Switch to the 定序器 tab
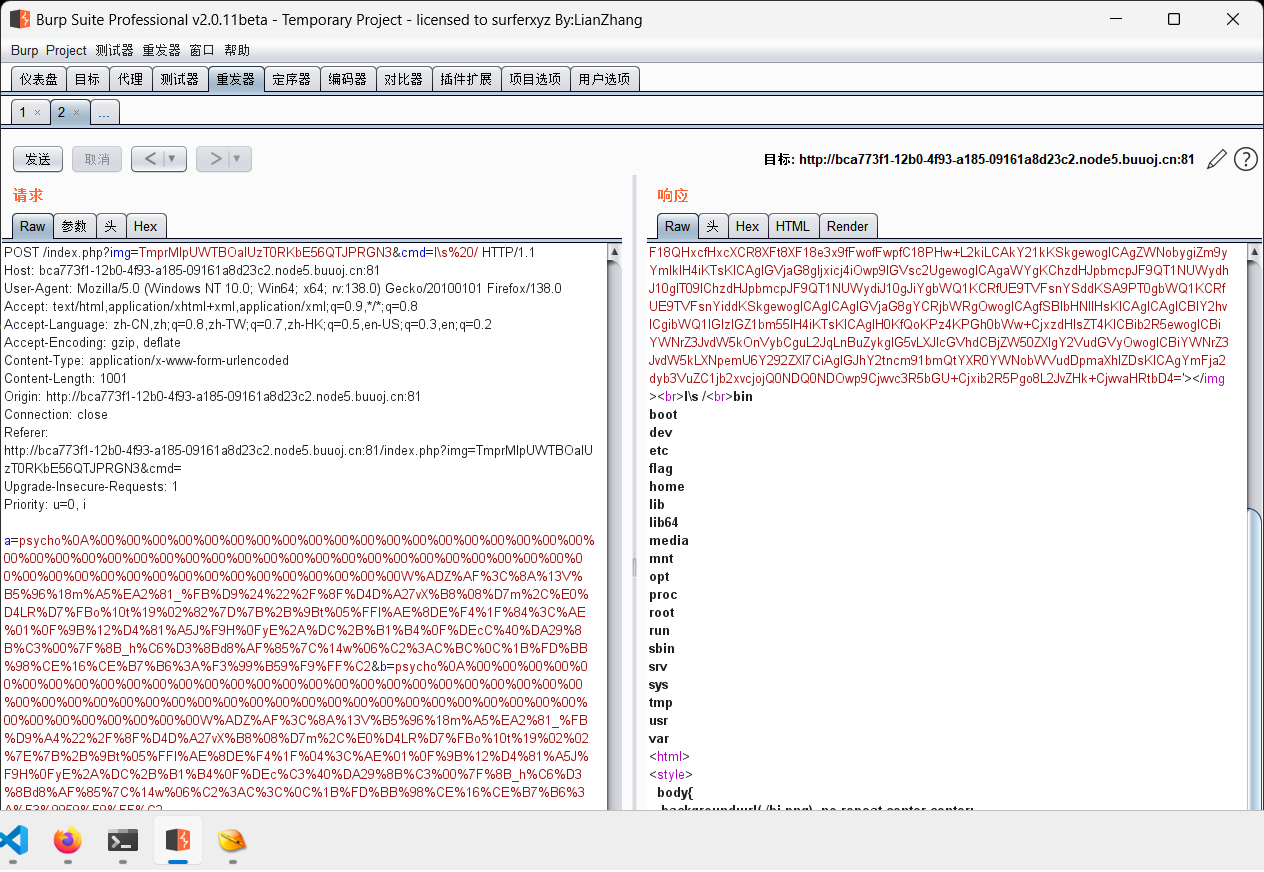 [292, 79]
